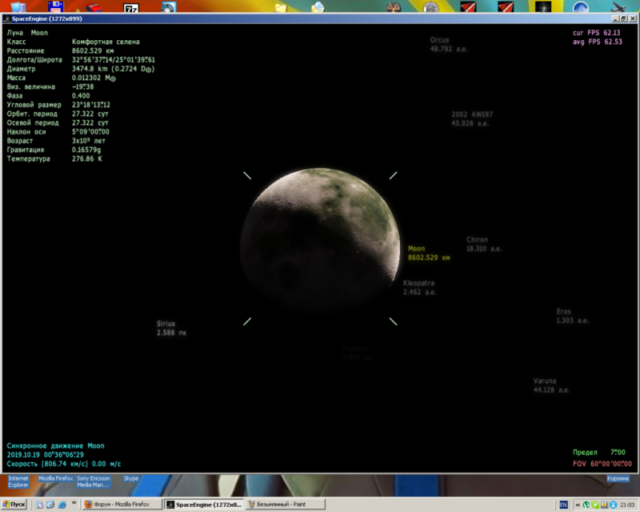
Task: Select the yellow folder desktop icon
Action: click(x=281, y=7)
